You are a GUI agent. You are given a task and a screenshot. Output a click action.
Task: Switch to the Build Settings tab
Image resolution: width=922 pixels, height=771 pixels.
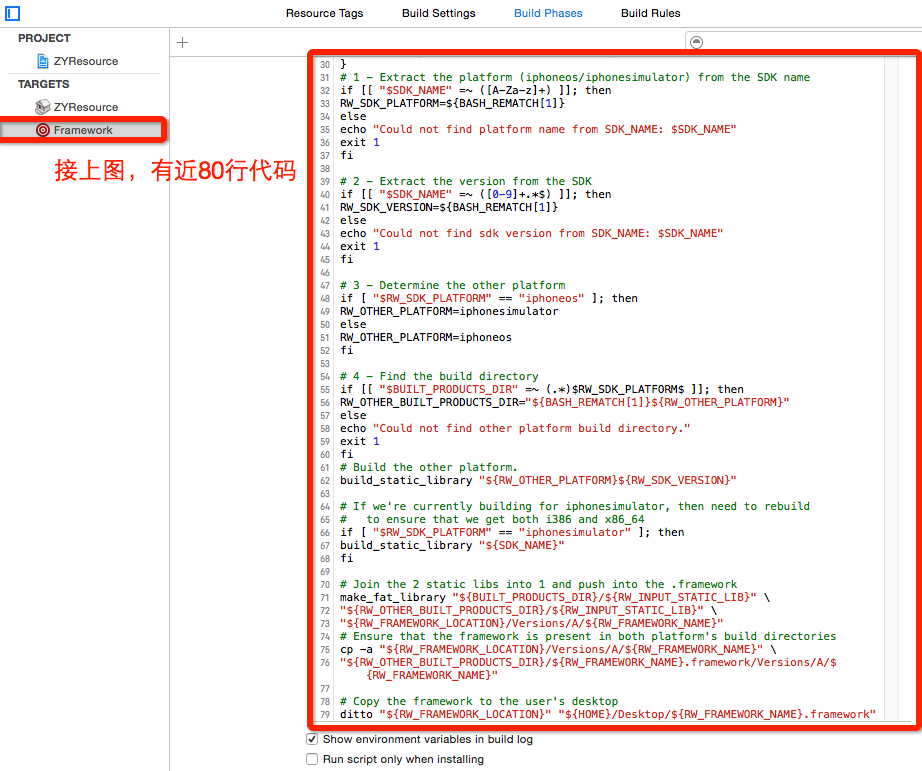pyautogui.click(x=439, y=13)
